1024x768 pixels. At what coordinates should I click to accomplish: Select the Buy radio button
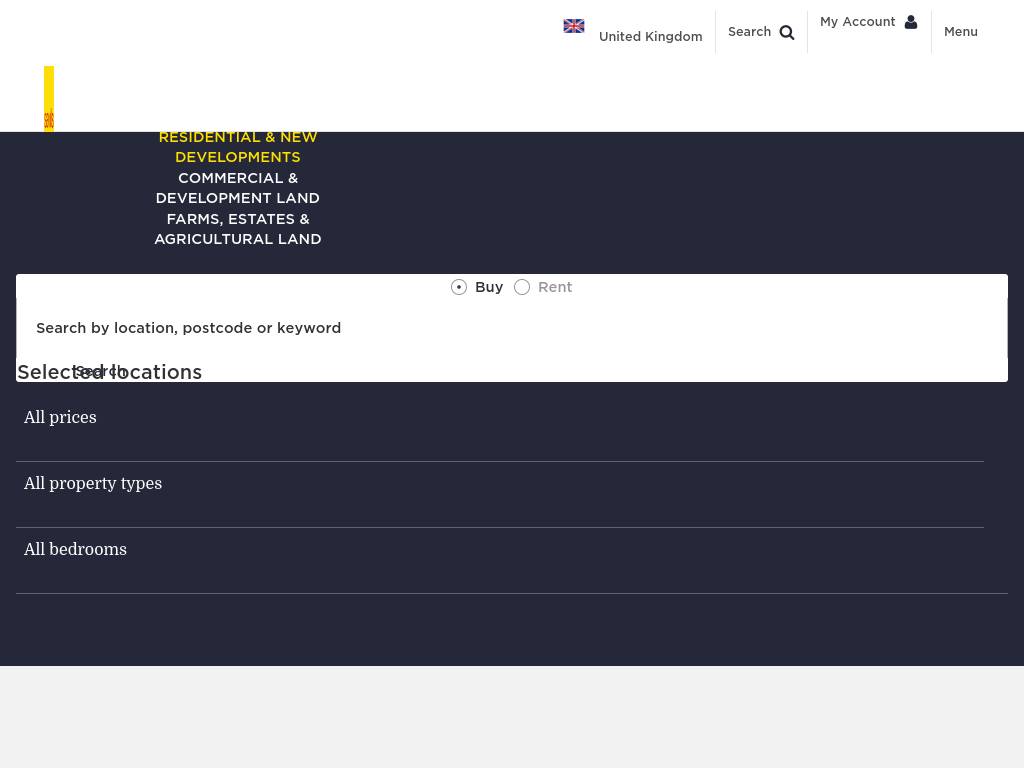tap(459, 287)
